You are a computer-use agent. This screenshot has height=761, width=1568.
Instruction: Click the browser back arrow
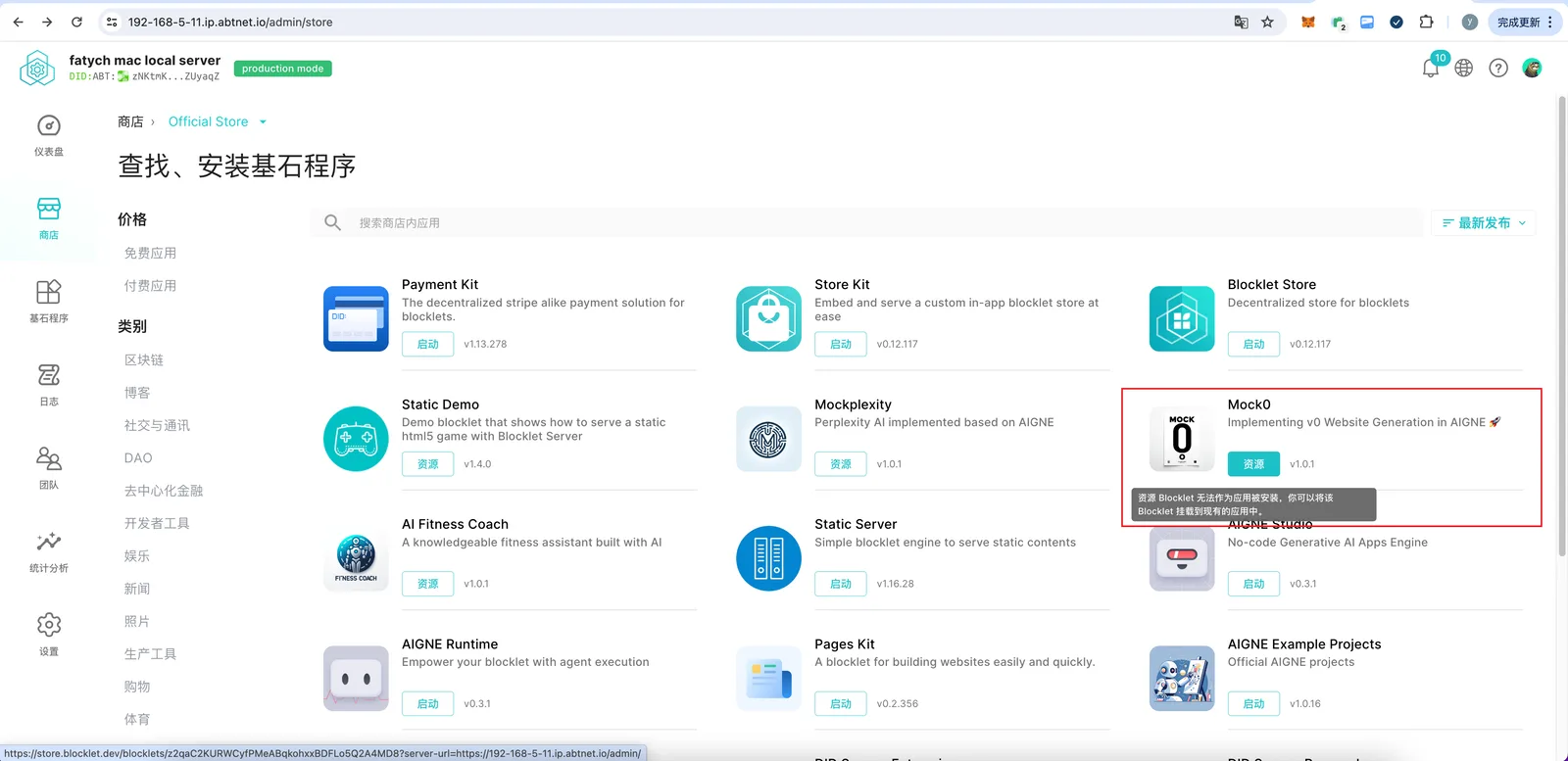point(18,22)
